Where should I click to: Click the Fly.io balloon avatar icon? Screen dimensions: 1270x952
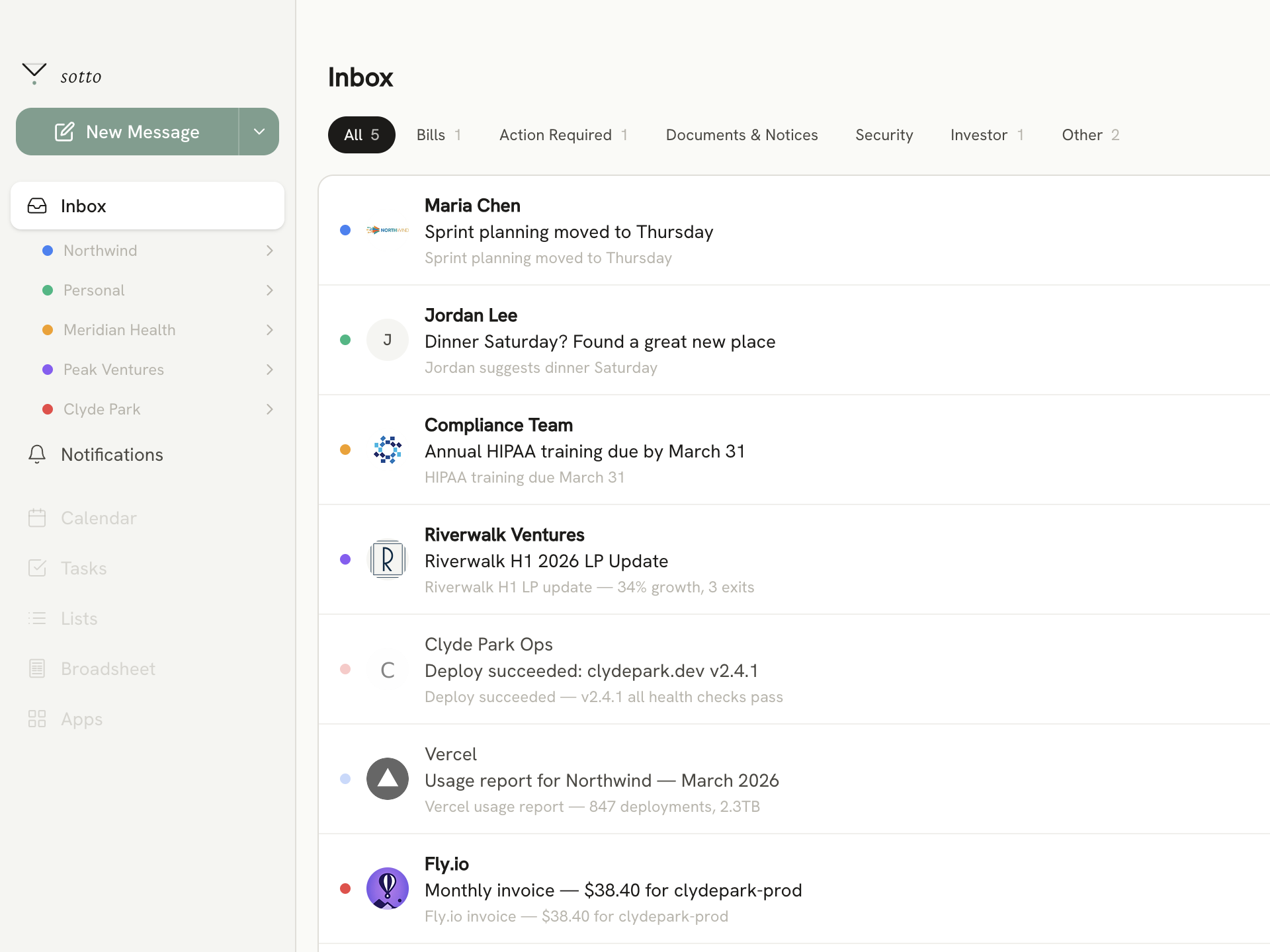[x=388, y=889]
